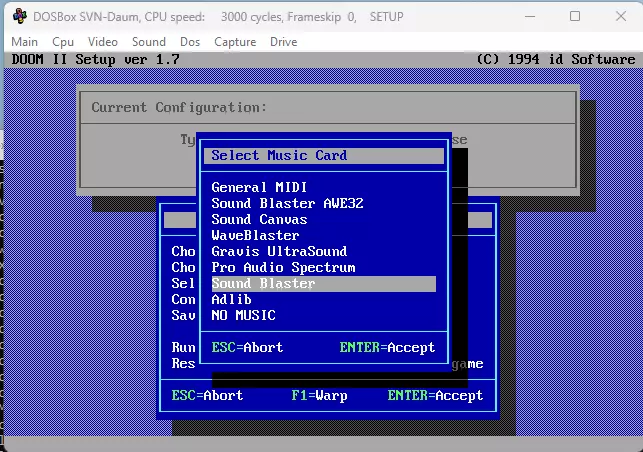
Task: Maximize the DOSBox window
Action: [x=575, y=16]
